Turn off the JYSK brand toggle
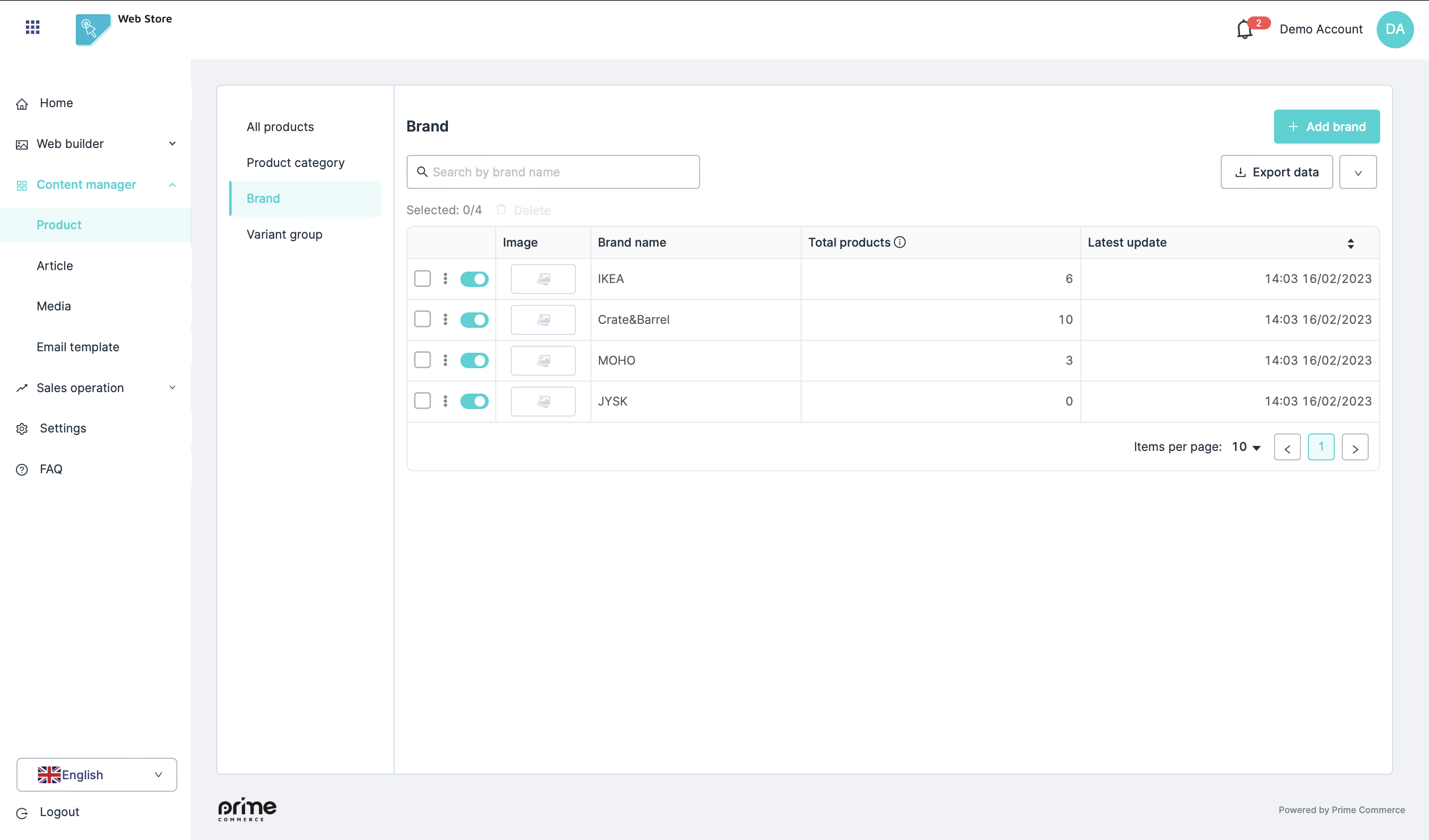The width and height of the screenshot is (1429, 840). pyautogui.click(x=474, y=402)
